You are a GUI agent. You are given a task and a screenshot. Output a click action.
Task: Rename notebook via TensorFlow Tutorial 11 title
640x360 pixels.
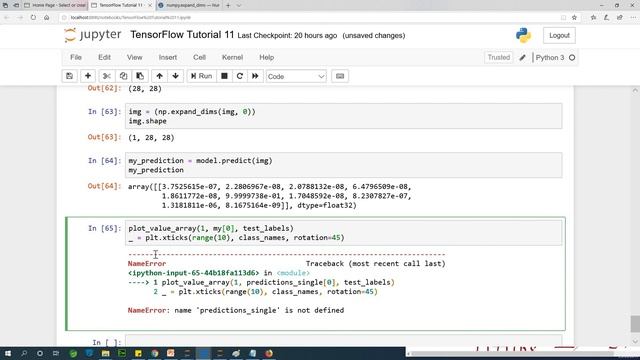pos(182,35)
